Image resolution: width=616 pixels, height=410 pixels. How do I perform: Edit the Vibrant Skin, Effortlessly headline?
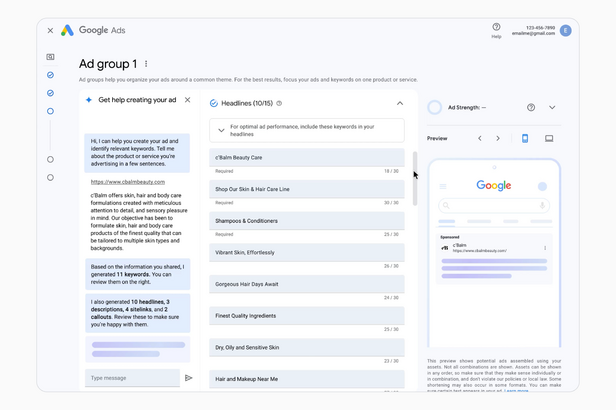click(307, 253)
